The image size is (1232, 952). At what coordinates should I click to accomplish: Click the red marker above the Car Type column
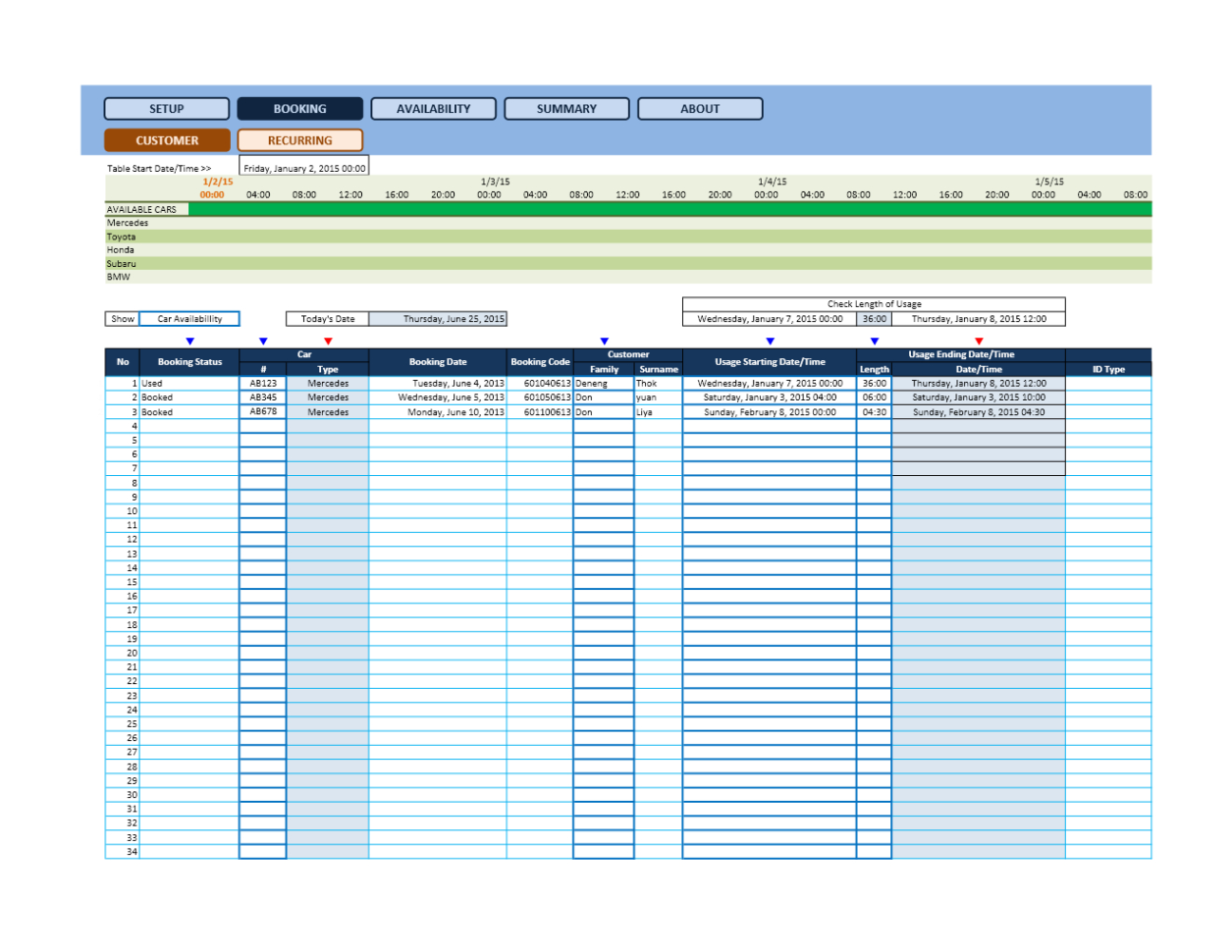pyautogui.click(x=327, y=343)
